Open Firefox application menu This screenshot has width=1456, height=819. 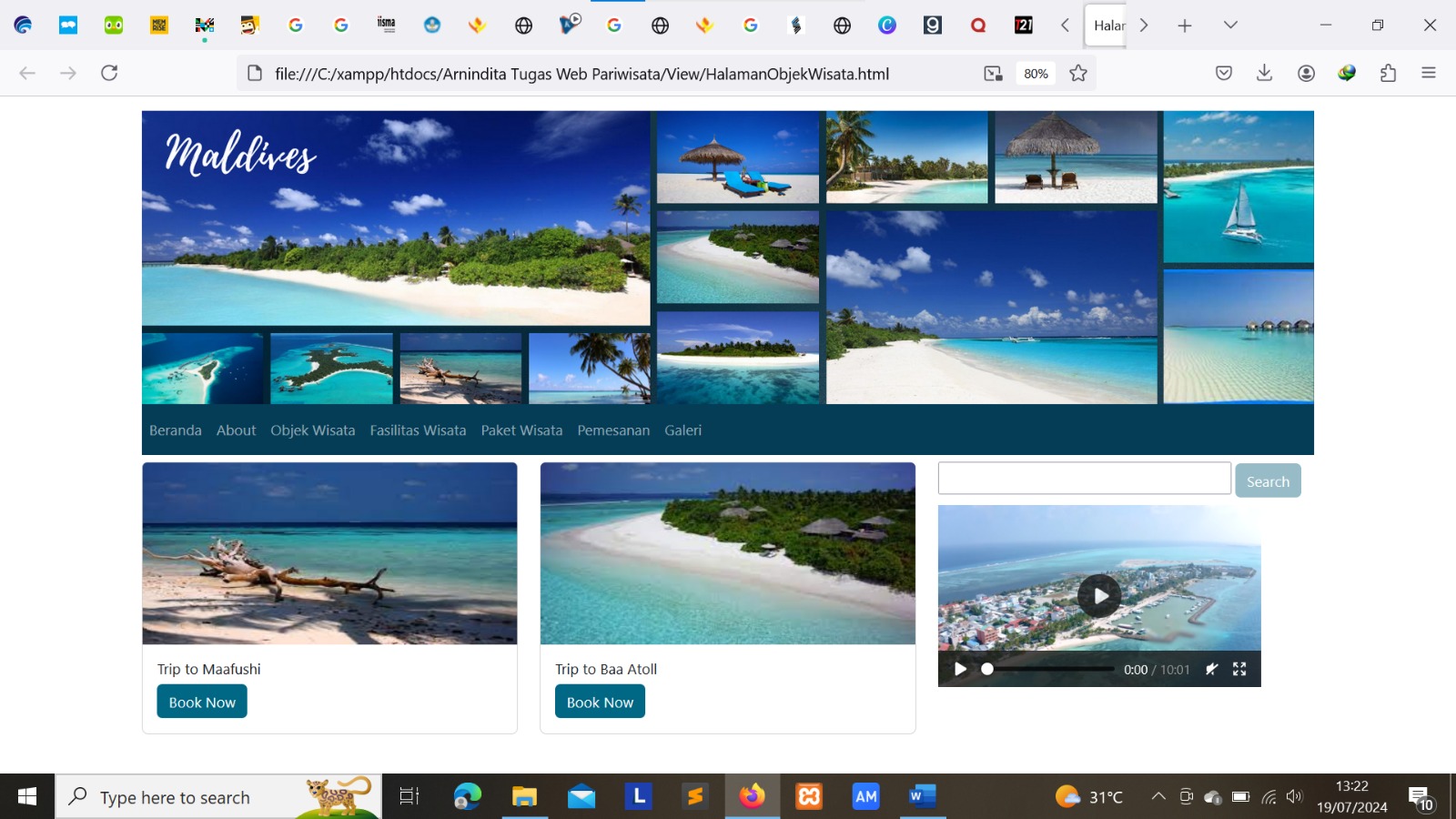[1429, 73]
